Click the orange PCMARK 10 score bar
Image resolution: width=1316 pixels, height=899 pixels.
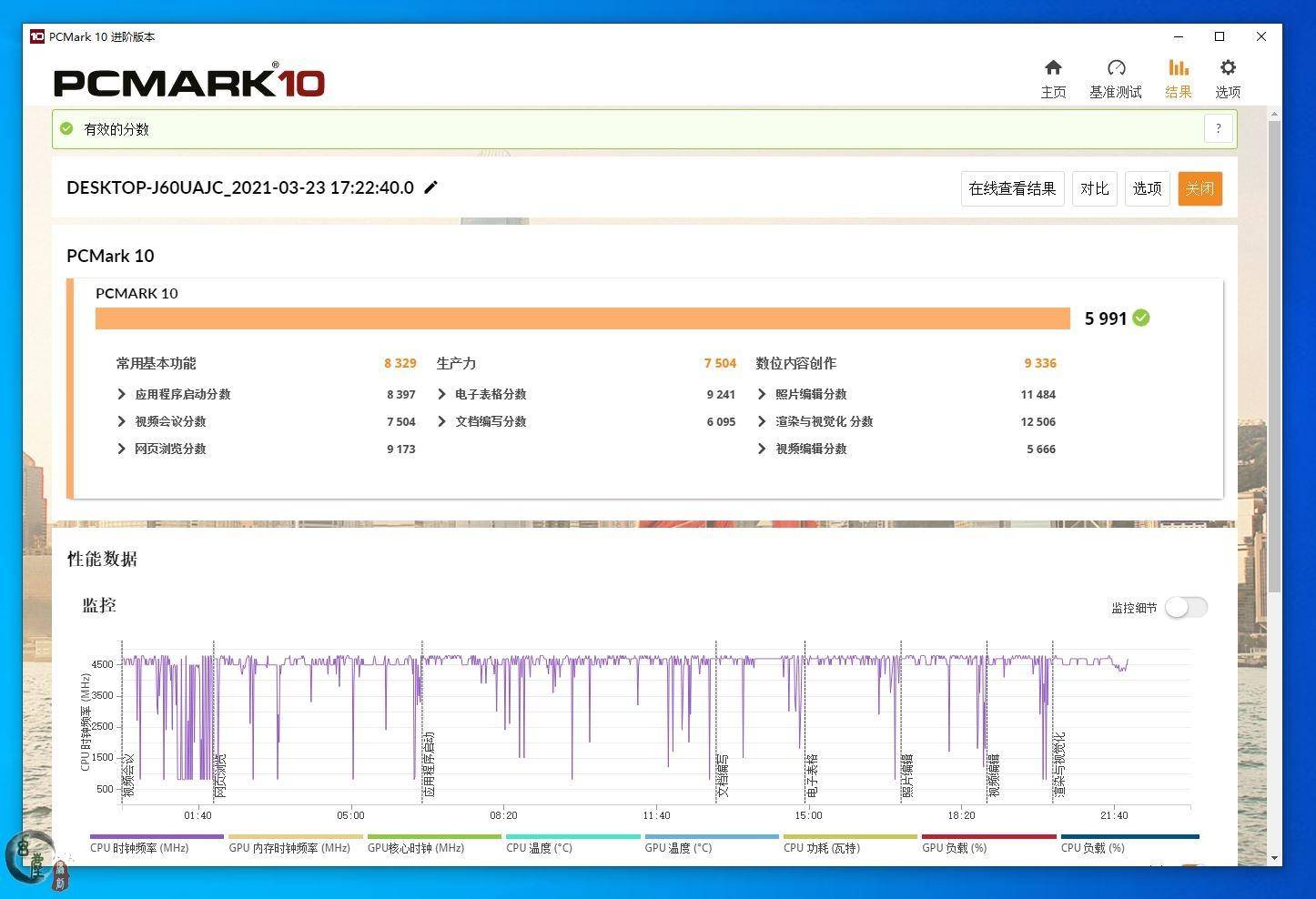click(x=582, y=318)
